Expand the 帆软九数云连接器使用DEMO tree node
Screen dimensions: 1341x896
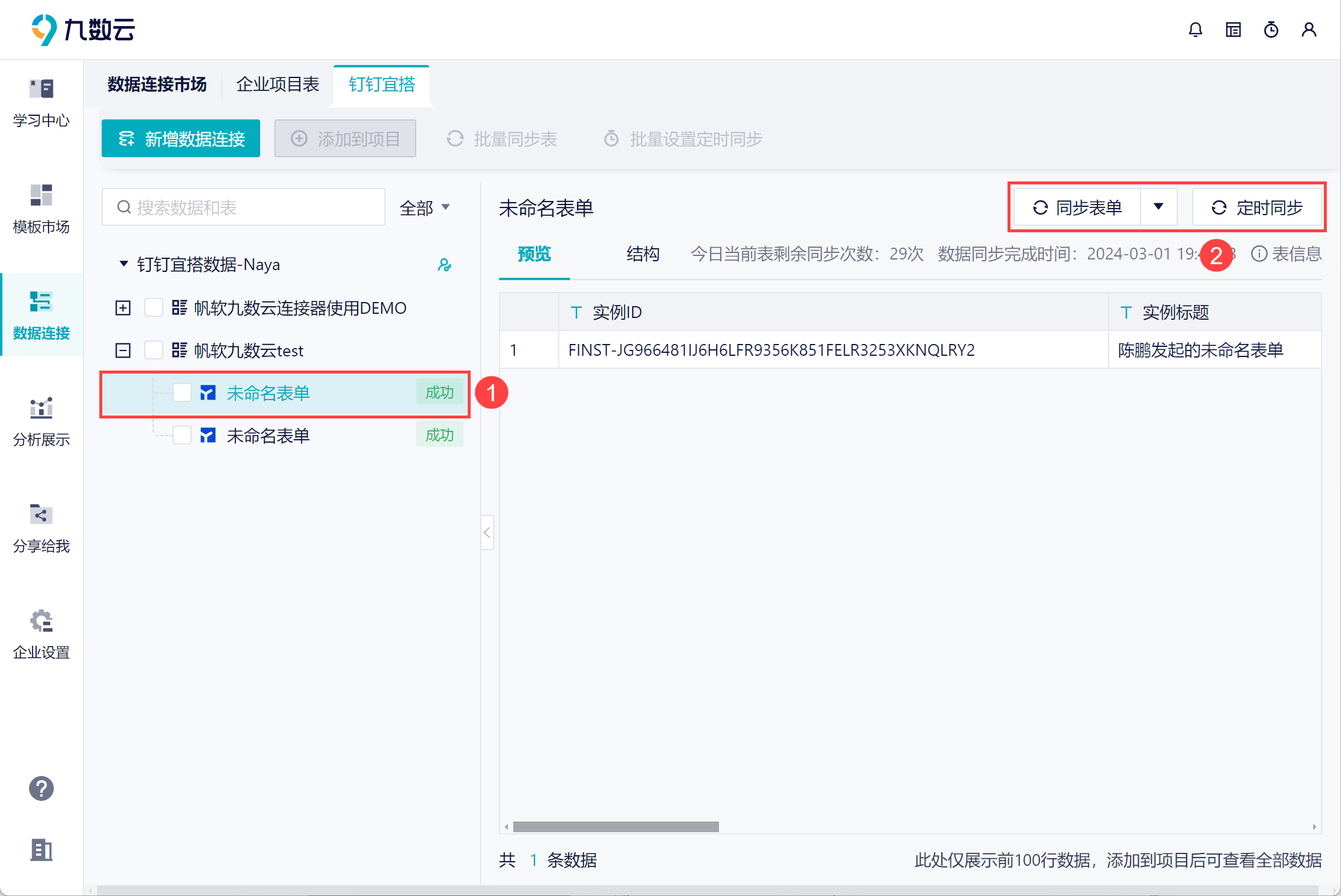[x=123, y=308]
